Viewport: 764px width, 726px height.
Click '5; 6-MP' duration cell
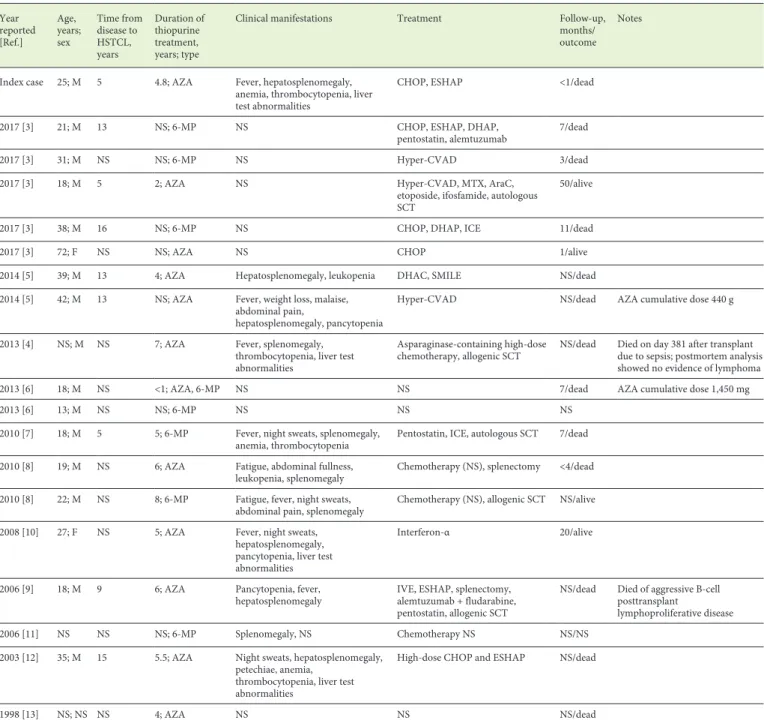click(171, 433)
